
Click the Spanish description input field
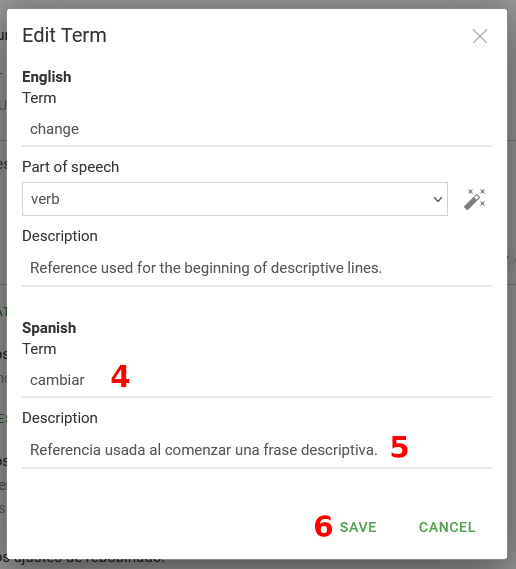pos(257,450)
